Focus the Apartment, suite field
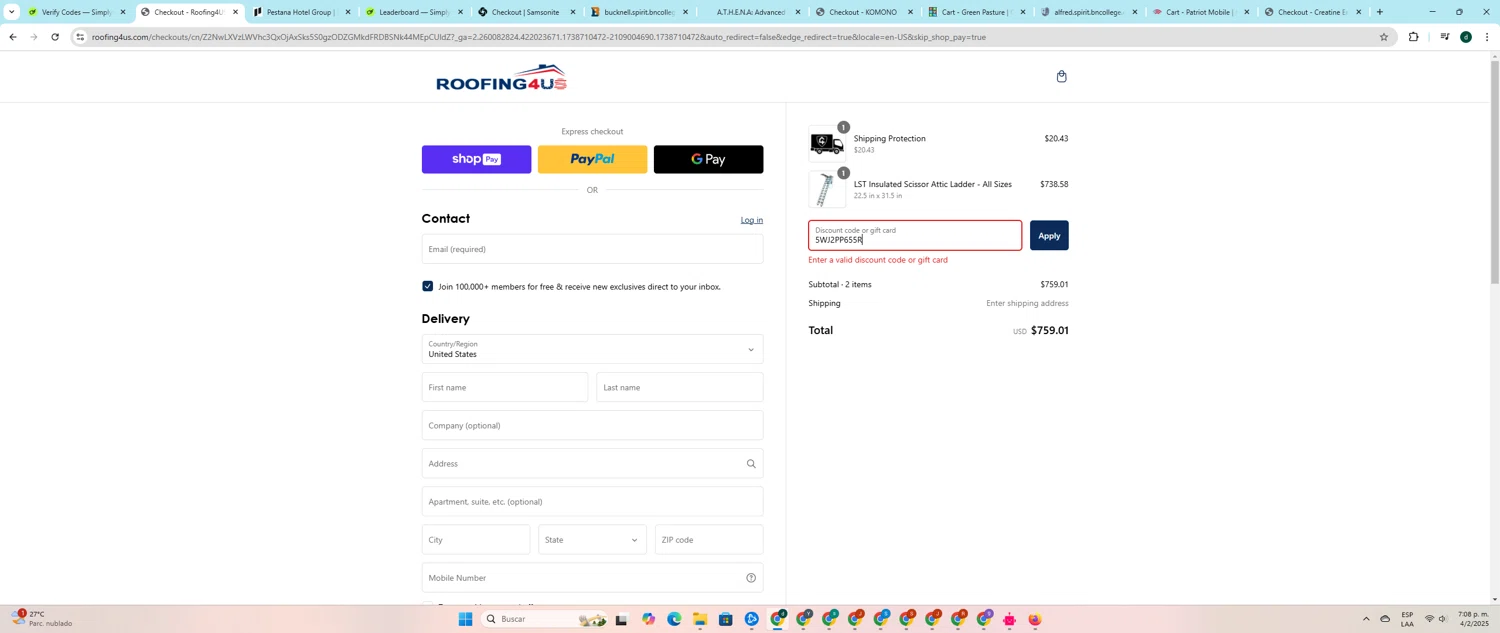 [x=592, y=502]
